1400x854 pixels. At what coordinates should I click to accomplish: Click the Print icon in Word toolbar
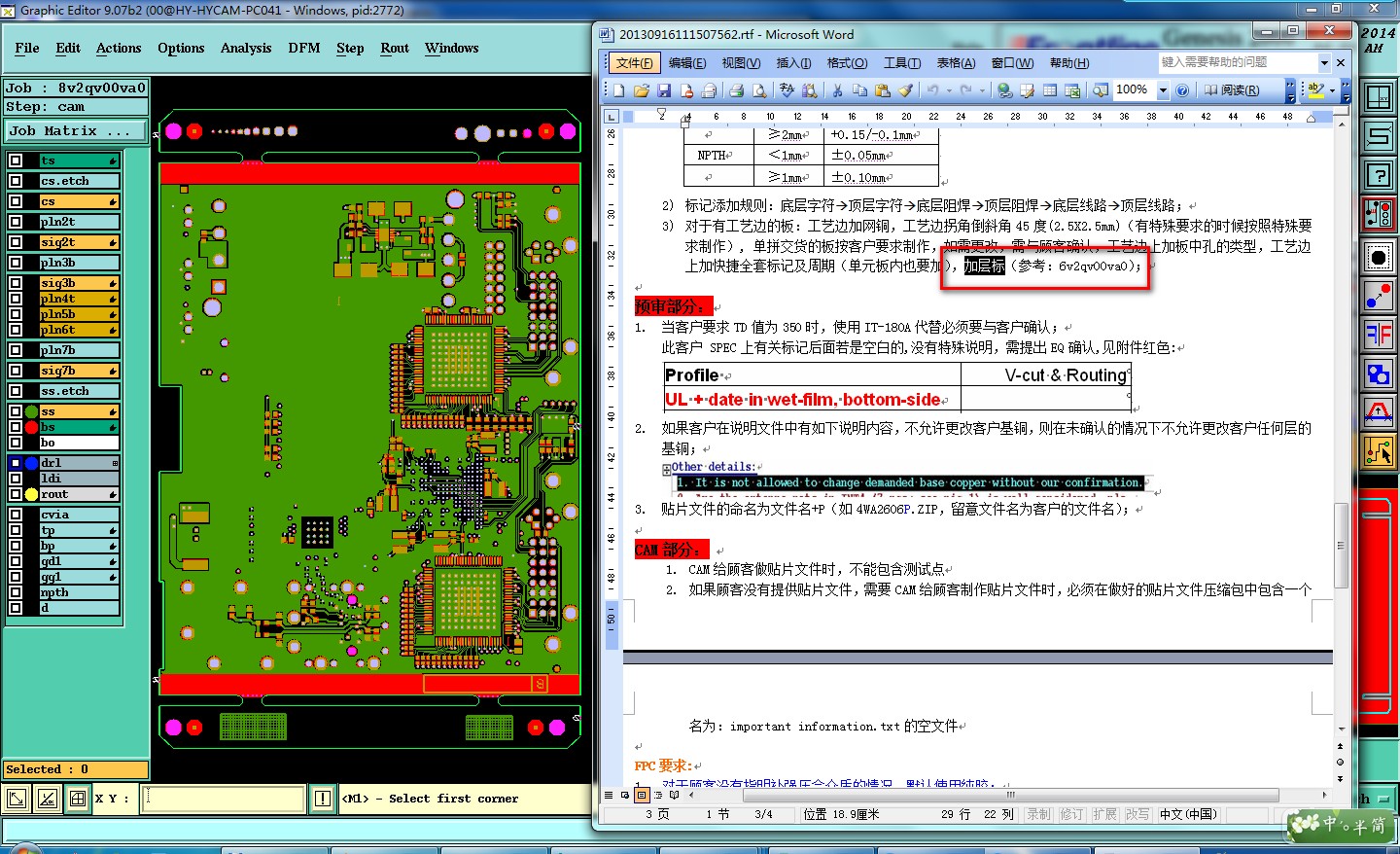736,90
